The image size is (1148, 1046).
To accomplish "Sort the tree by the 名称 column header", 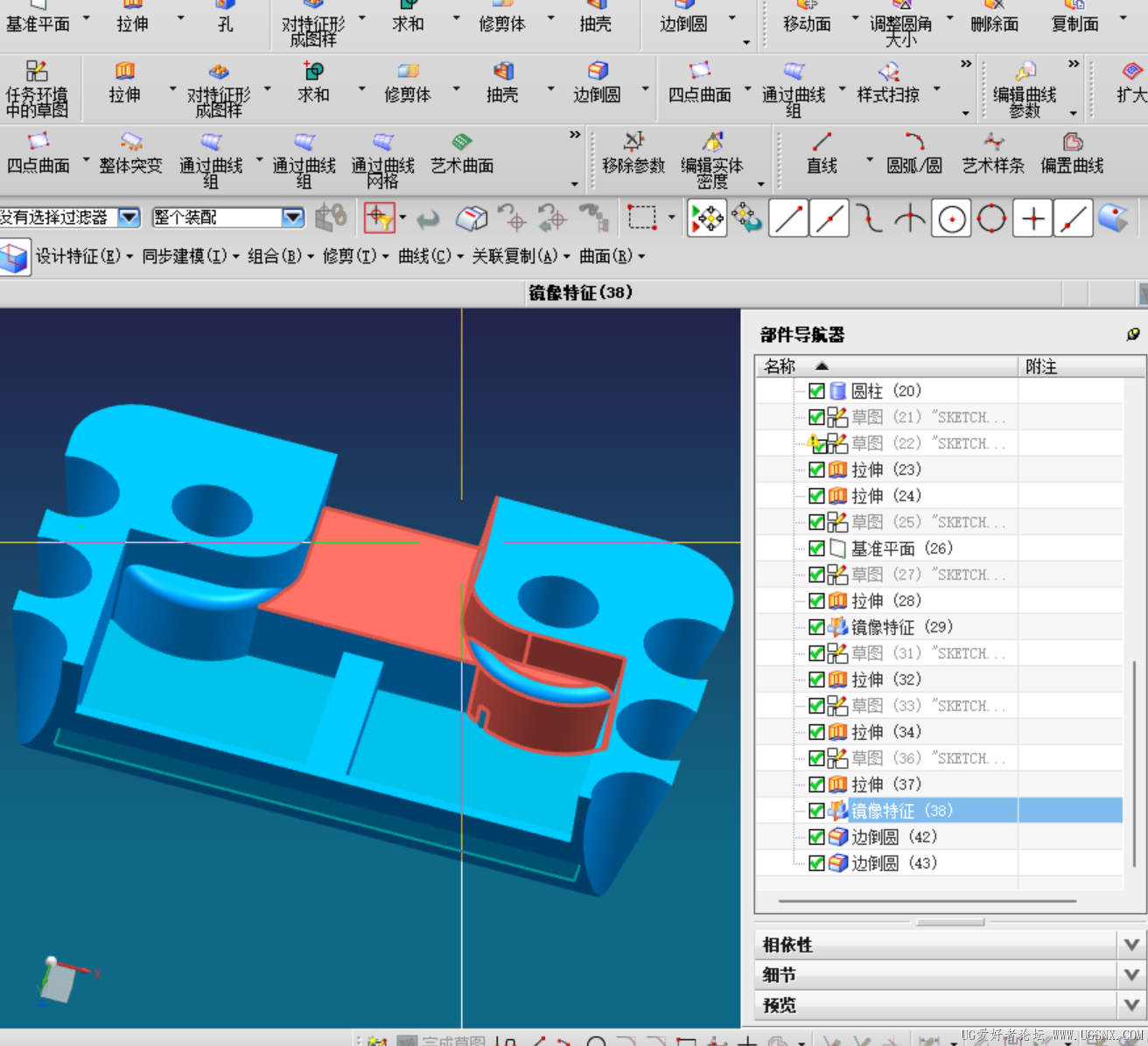I will pos(886,366).
